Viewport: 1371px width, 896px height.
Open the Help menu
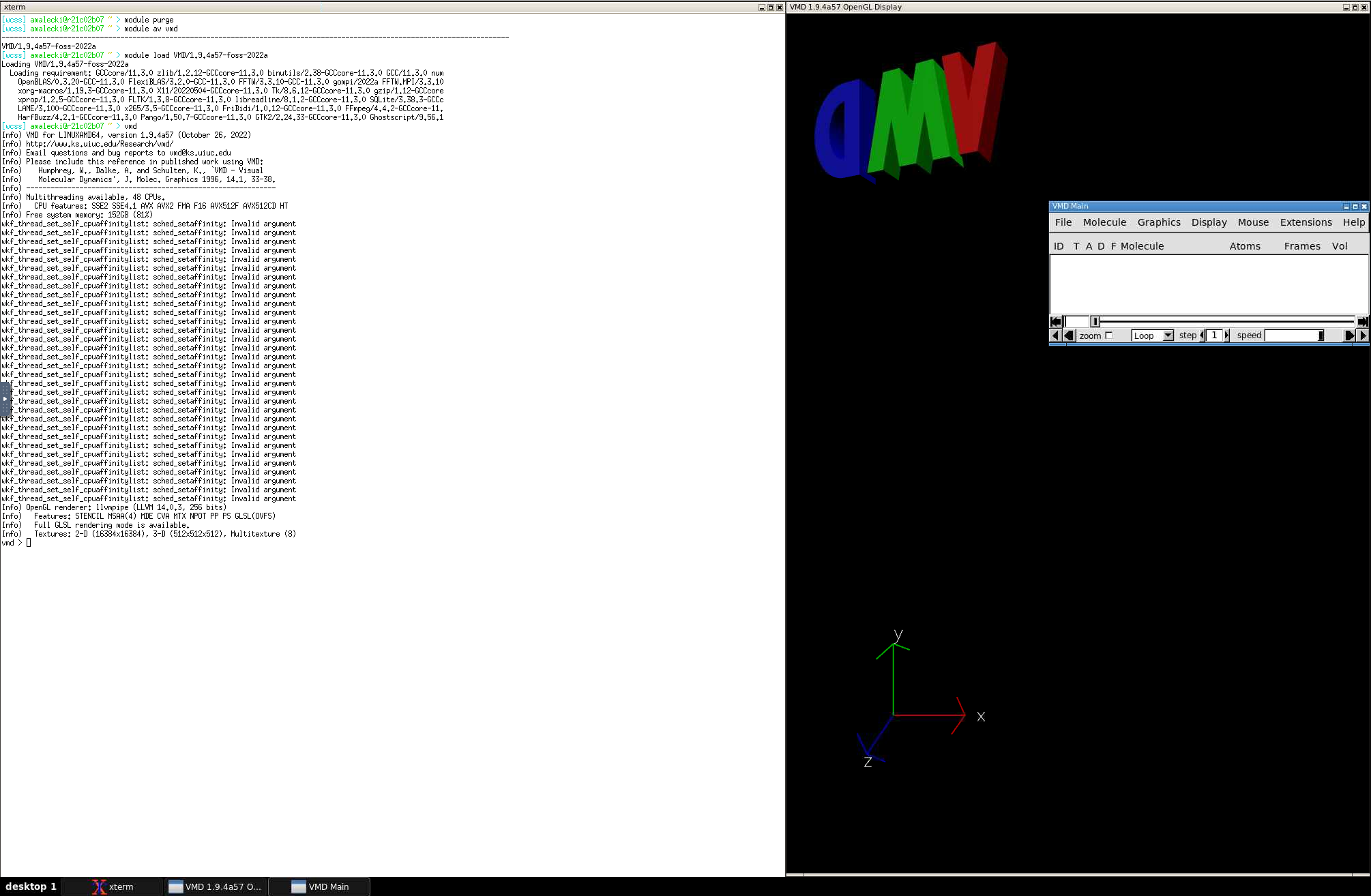click(x=1354, y=222)
